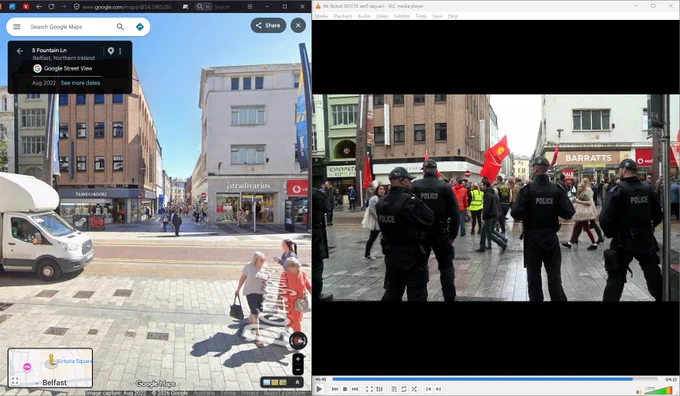This screenshot has width=680, height=396.
Task: Open the VLC Video menu
Action: [382, 16]
